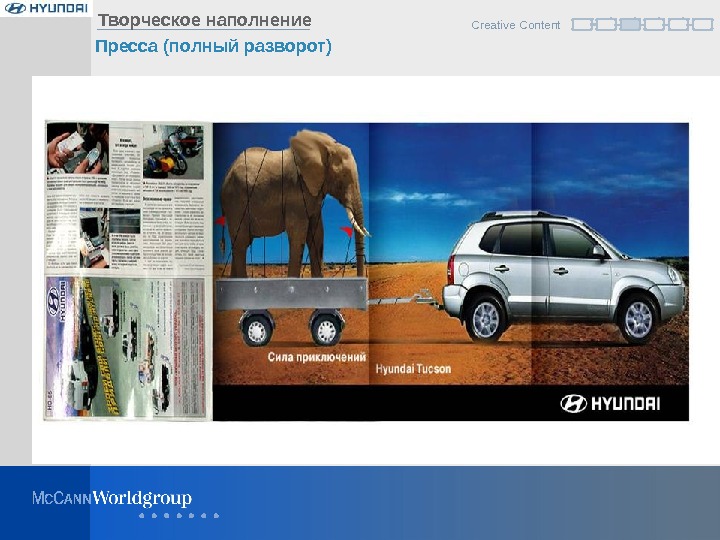
Task: Open the newspaper article page image
Action: 125,196
